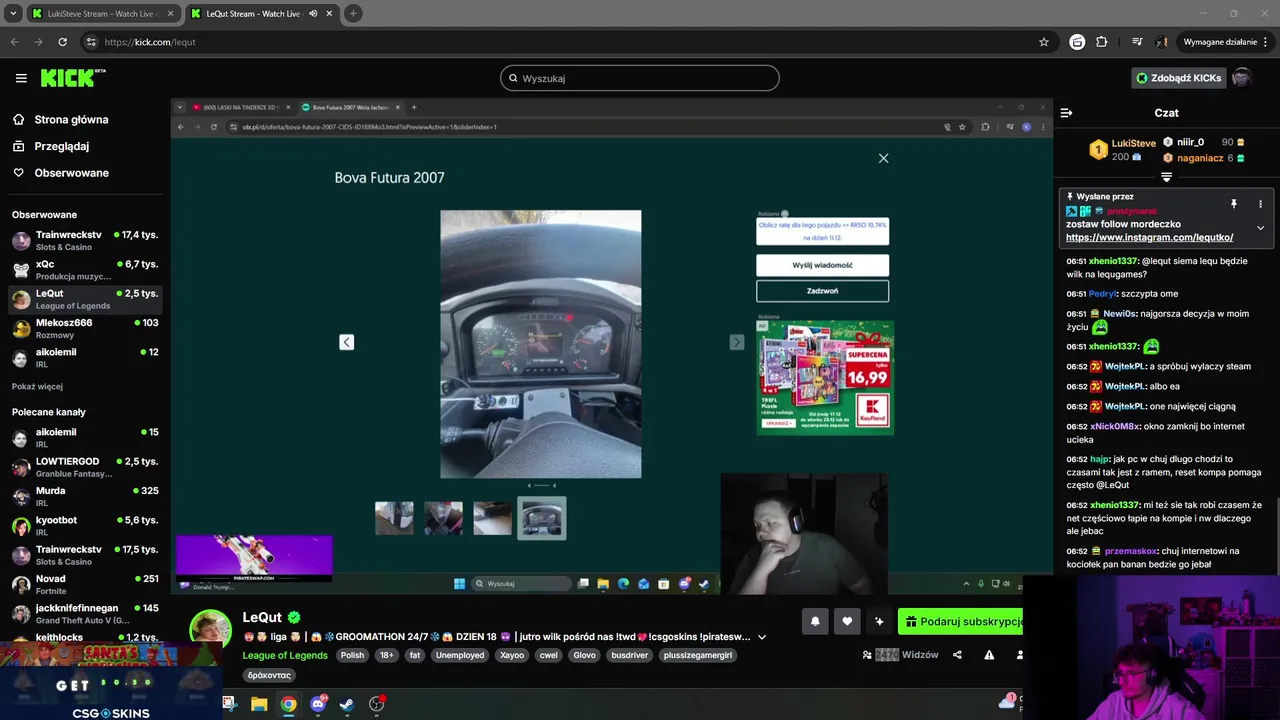Screen dimensions: 1280x720
Task: Open Strona główna in sidebar
Action: point(71,119)
